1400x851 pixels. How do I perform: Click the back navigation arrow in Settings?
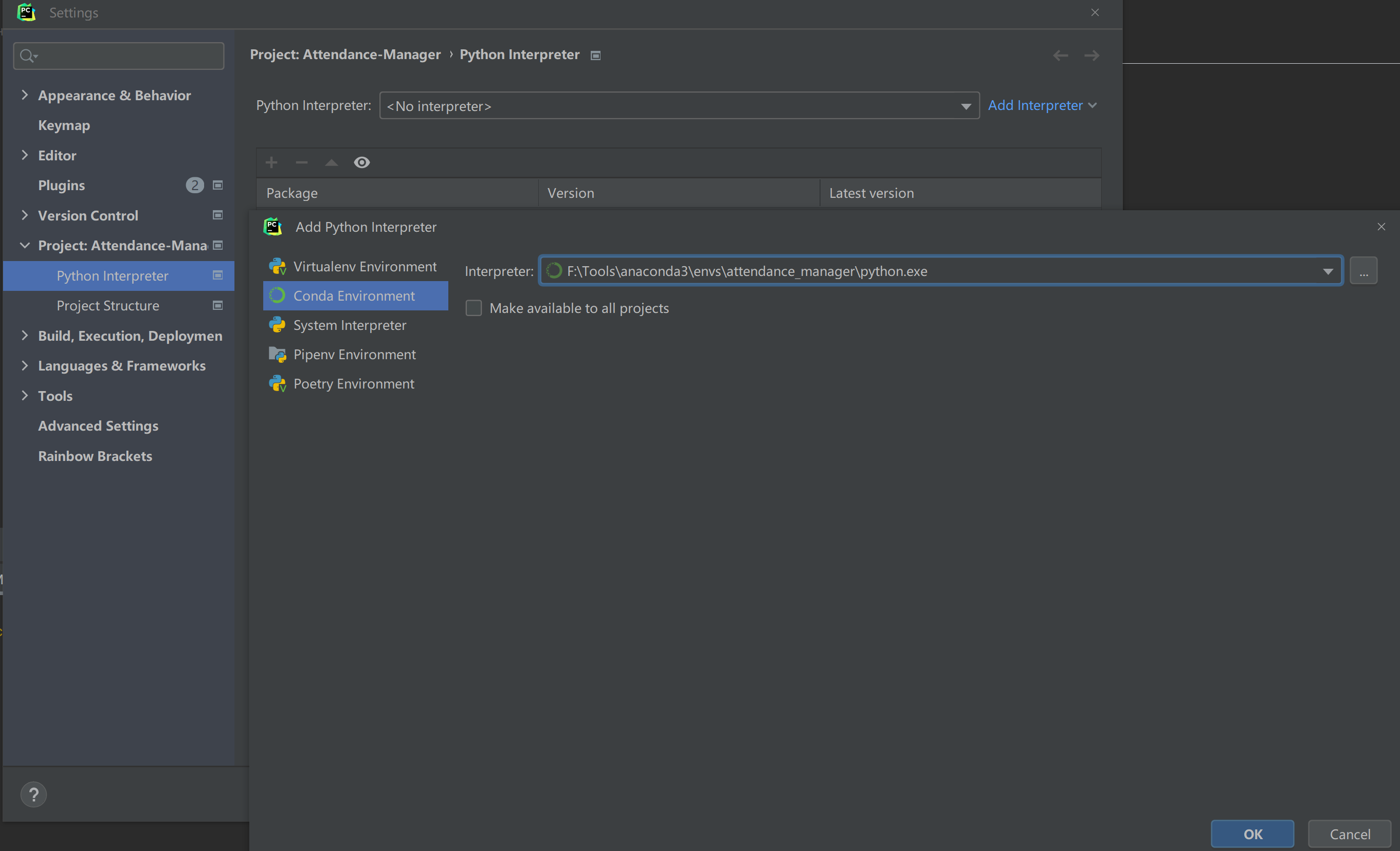click(x=1060, y=55)
